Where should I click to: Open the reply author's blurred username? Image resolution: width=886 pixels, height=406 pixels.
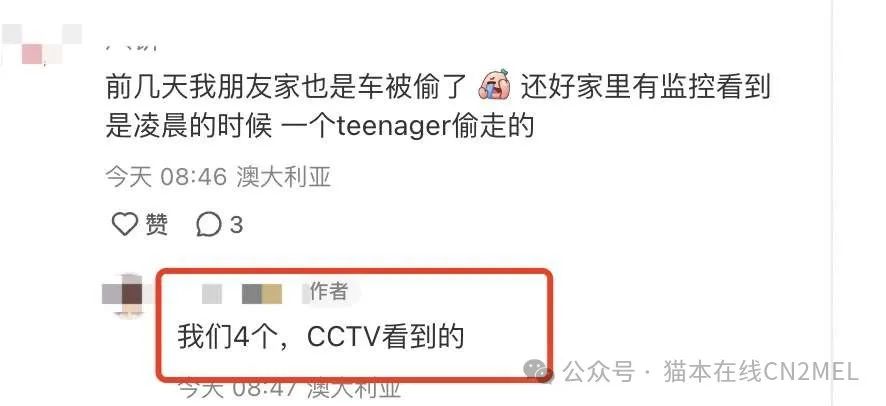click(242, 294)
